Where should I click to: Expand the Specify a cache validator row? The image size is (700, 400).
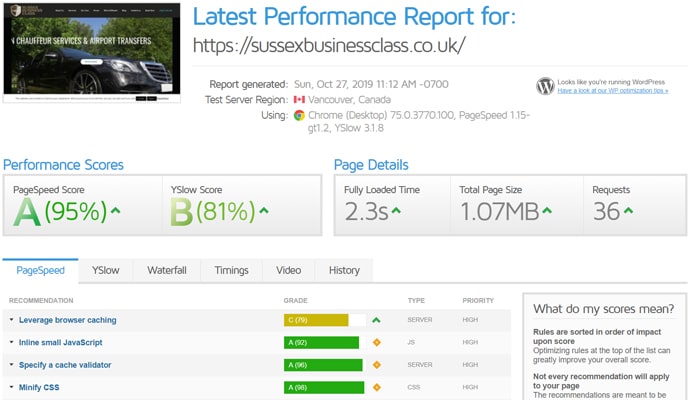64,365
